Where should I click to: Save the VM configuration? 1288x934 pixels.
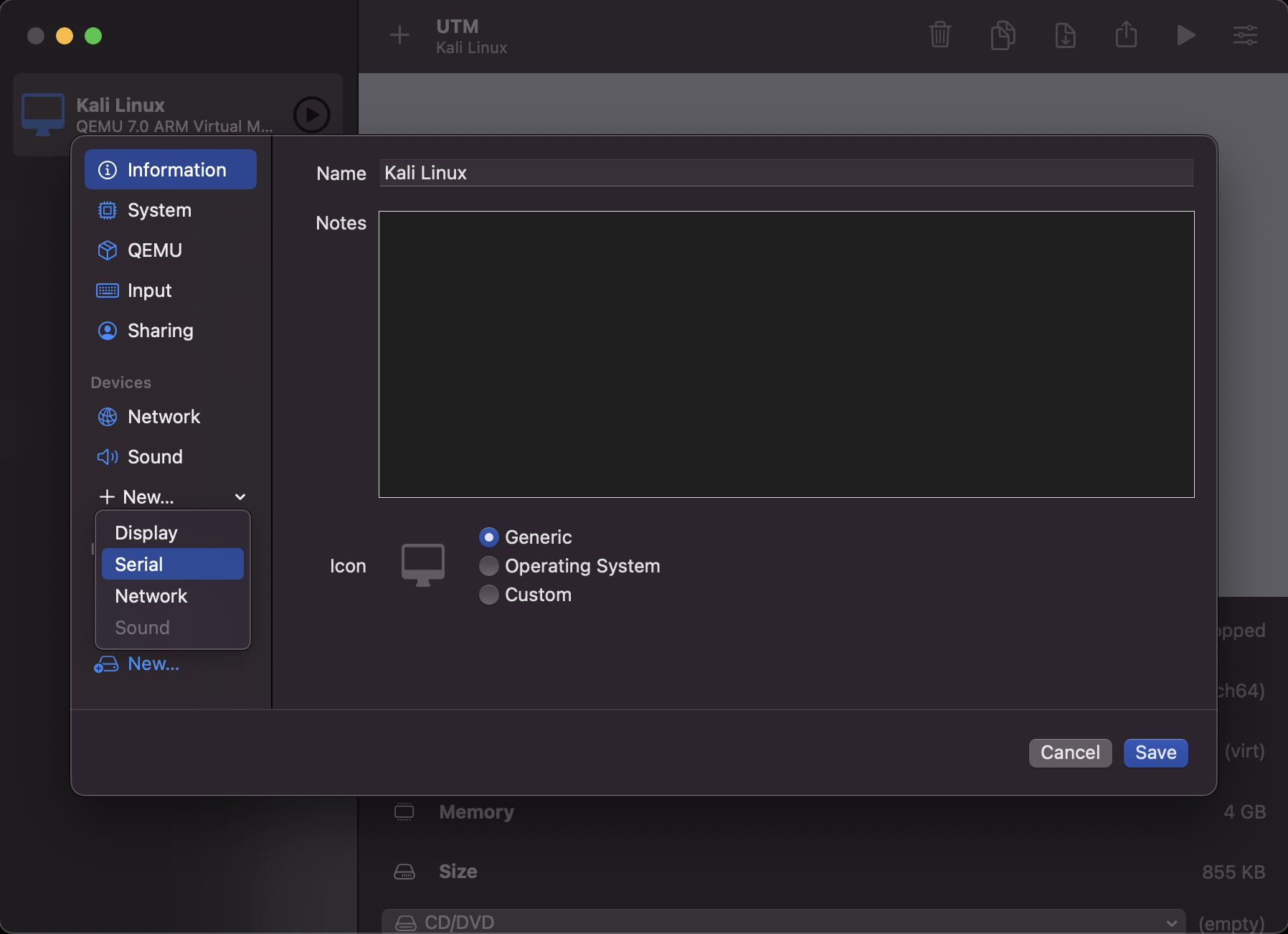[x=1155, y=753]
